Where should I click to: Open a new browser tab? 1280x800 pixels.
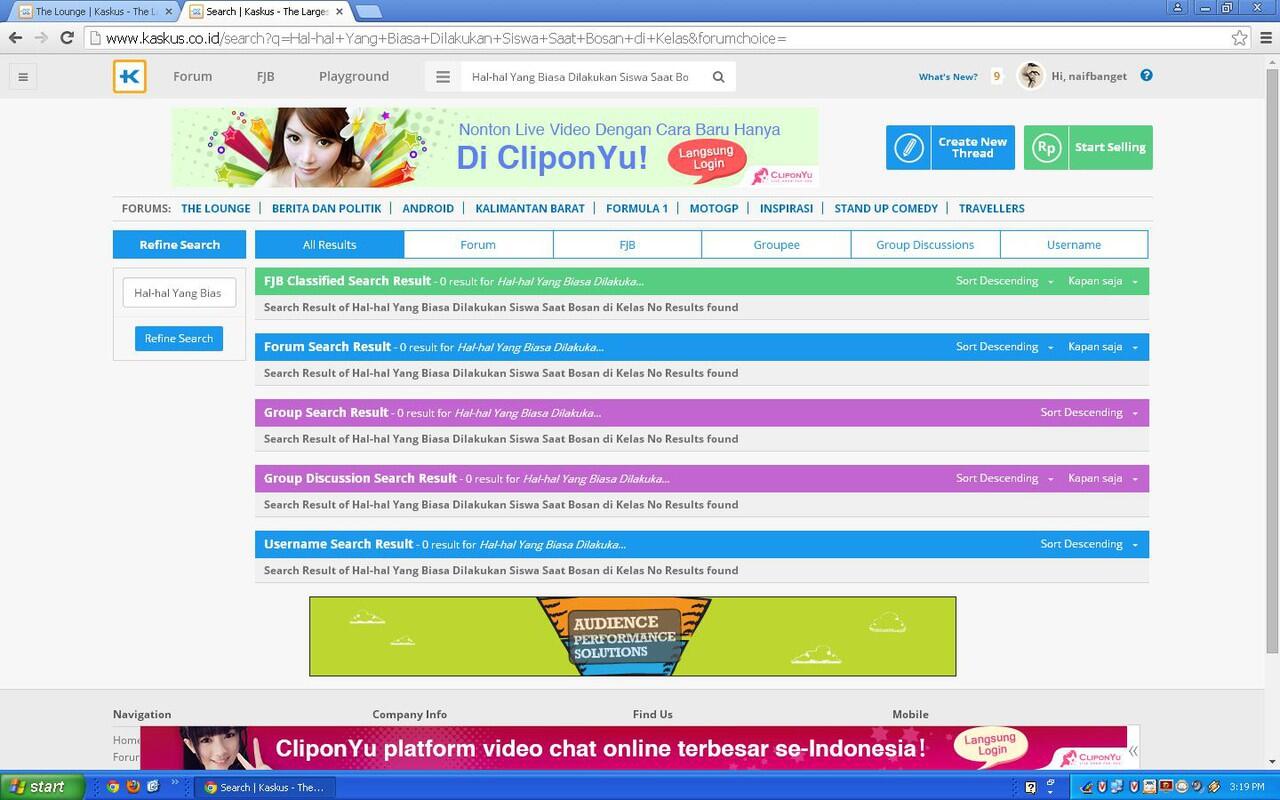click(x=368, y=12)
